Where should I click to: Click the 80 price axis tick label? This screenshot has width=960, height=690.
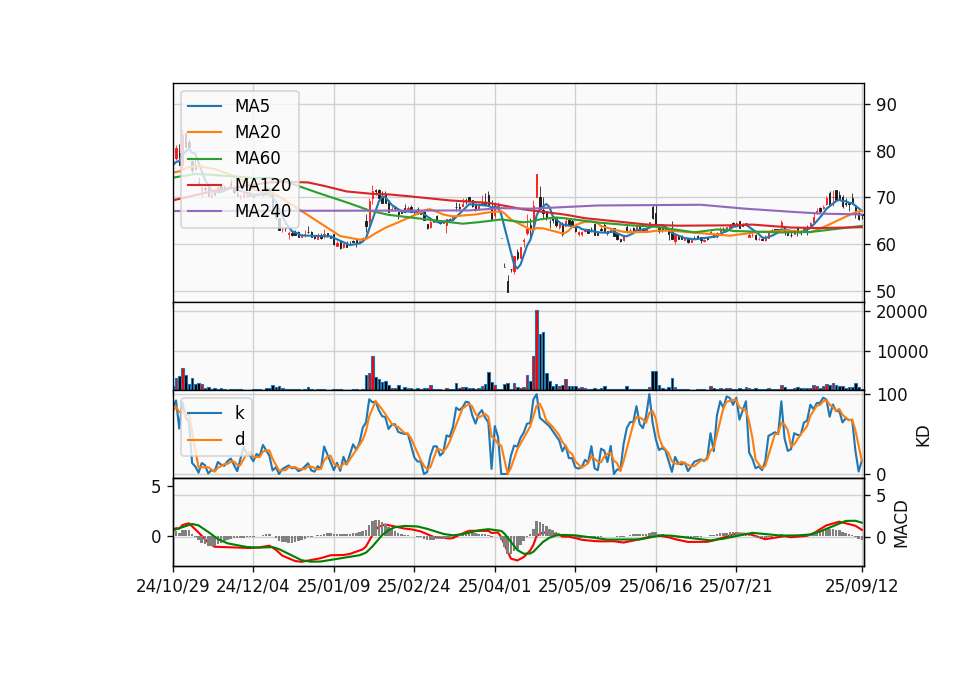pos(886,152)
